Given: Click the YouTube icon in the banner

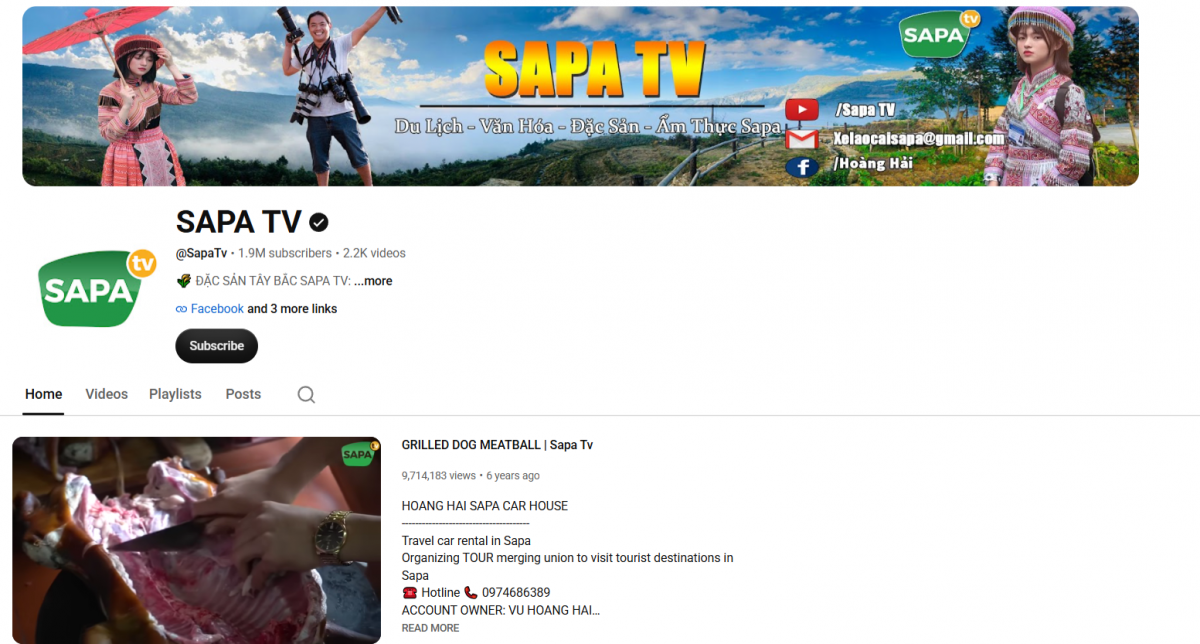Looking at the screenshot, I should pos(802,109).
